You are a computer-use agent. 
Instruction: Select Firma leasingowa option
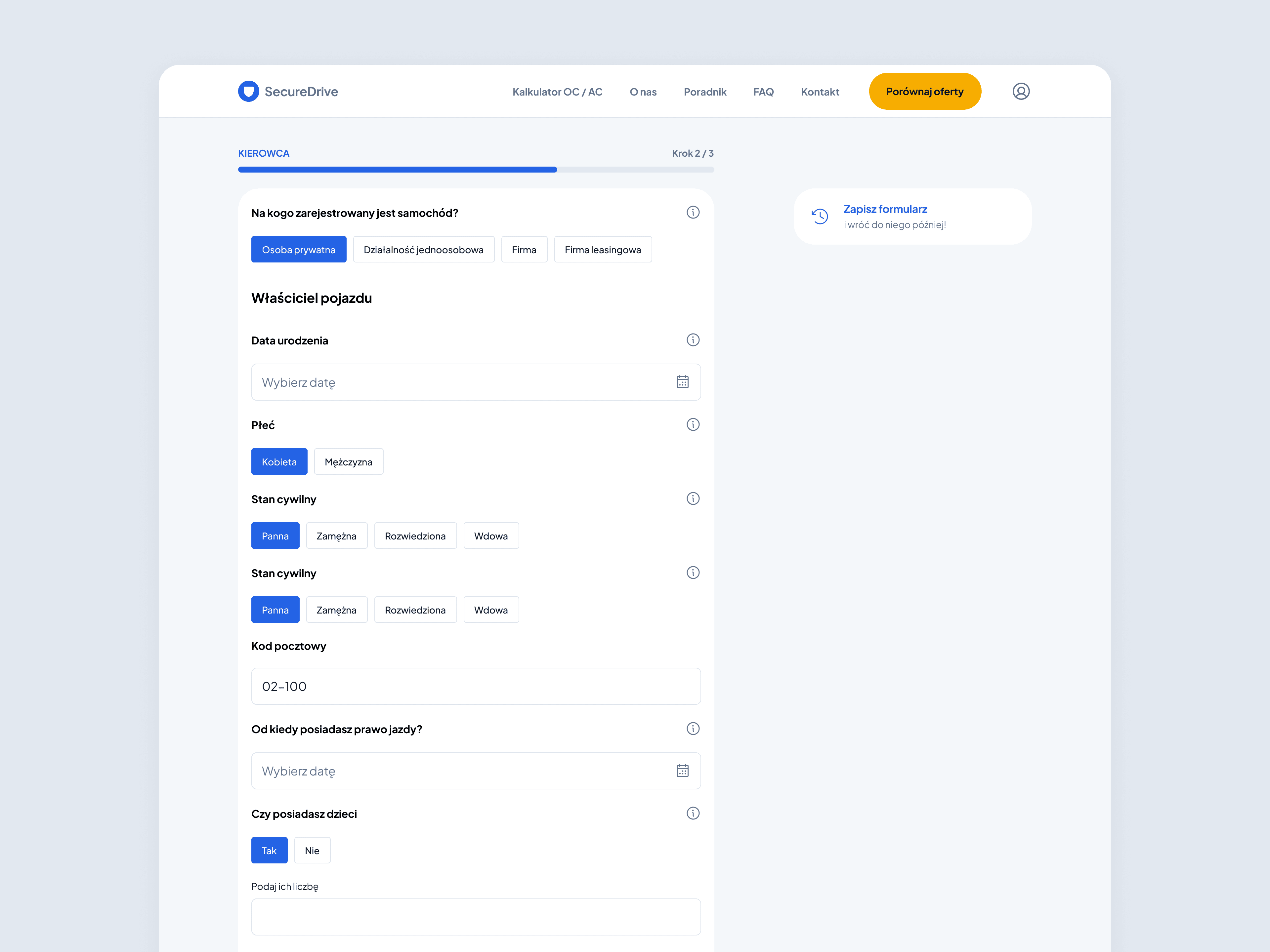click(602, 250)
